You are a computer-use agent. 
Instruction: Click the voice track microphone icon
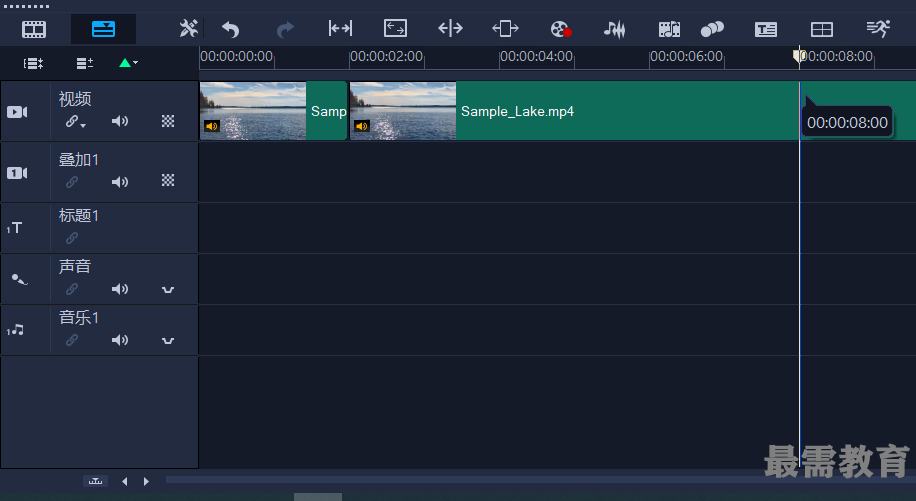click(x=19, y=280)
